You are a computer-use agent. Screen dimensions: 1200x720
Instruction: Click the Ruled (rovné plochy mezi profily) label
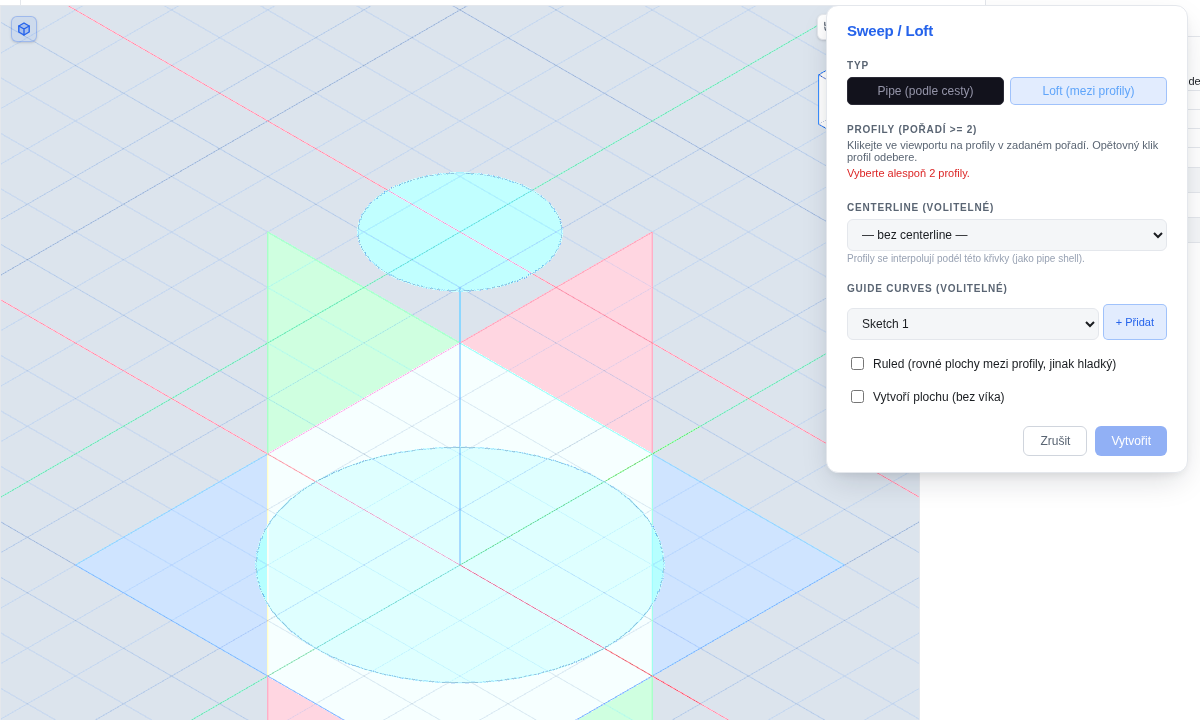pyautogui.click(x=994, y=364)
